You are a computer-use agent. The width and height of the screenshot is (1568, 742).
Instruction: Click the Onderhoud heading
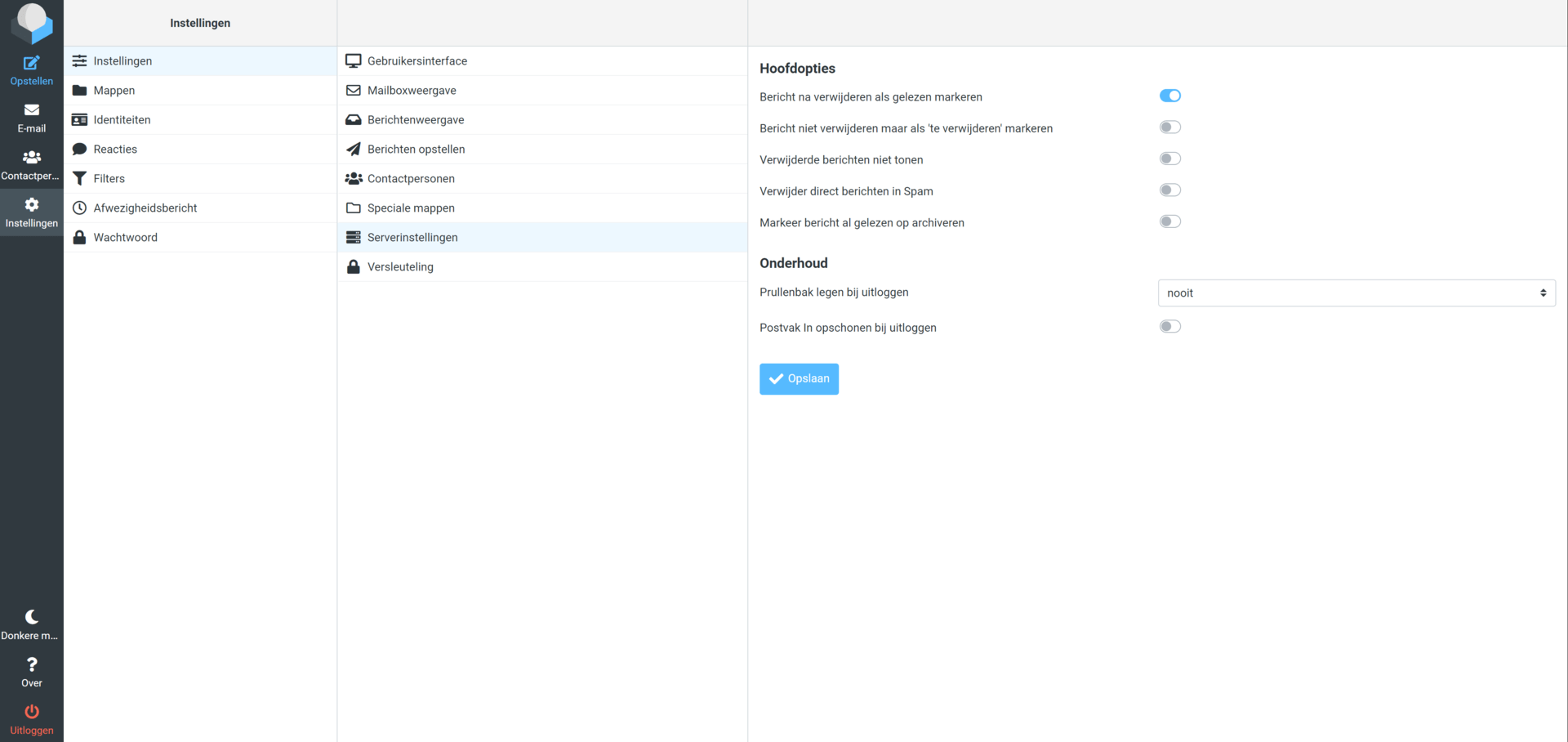(x=793, y=263)
